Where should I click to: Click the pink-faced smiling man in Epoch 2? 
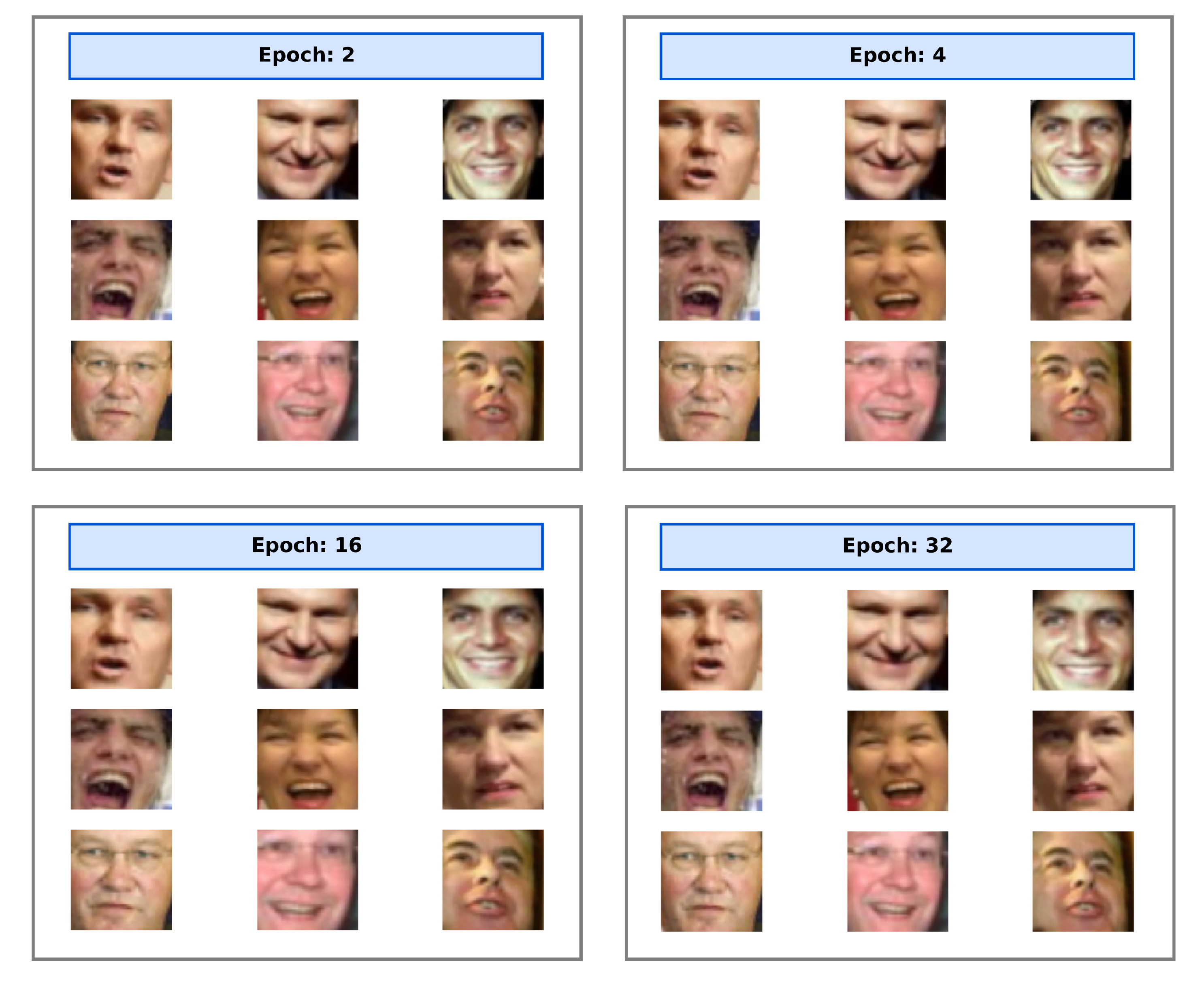click(307, 390)
